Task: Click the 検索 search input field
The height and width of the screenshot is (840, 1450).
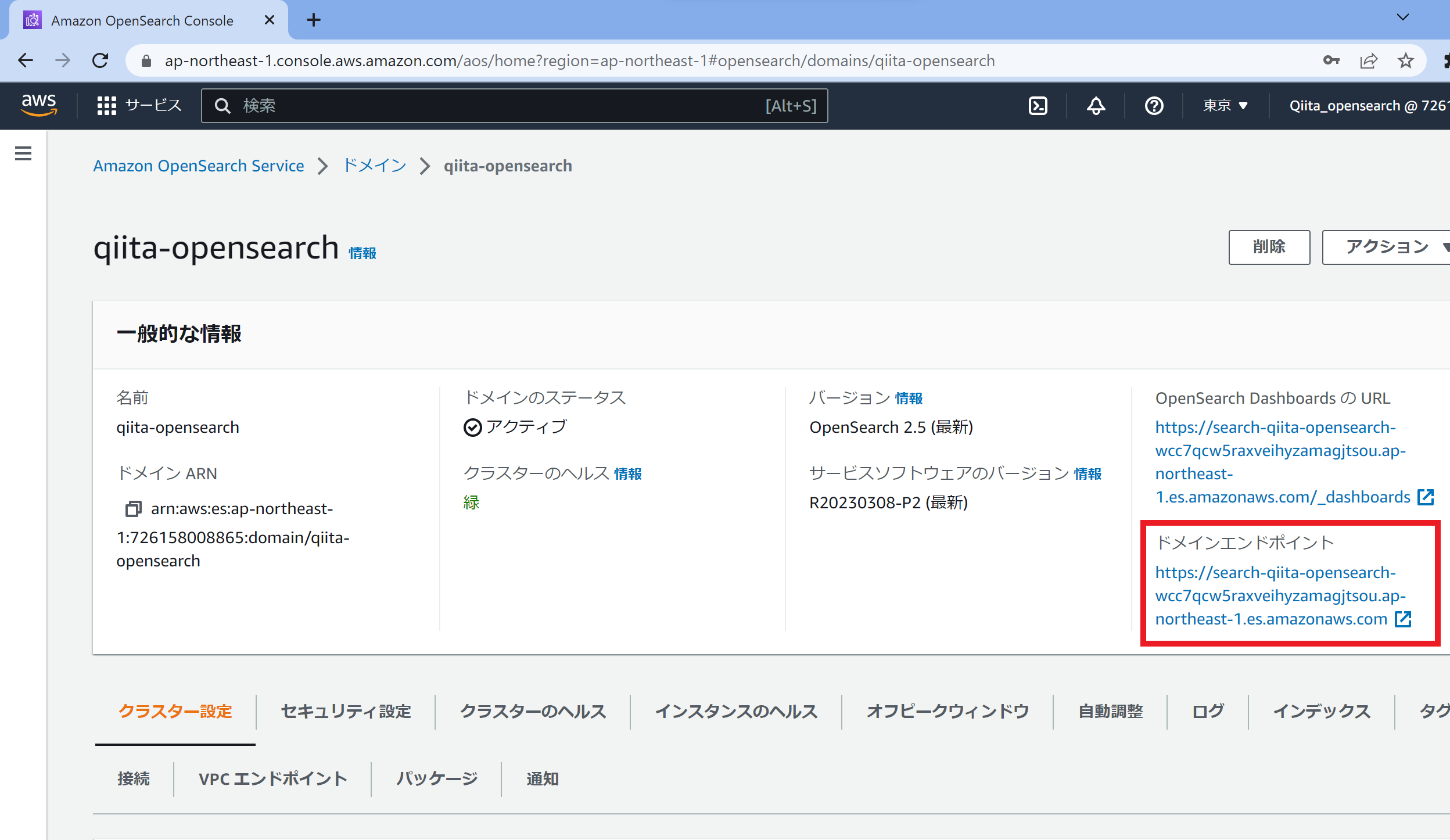Action: coord(500,106)
